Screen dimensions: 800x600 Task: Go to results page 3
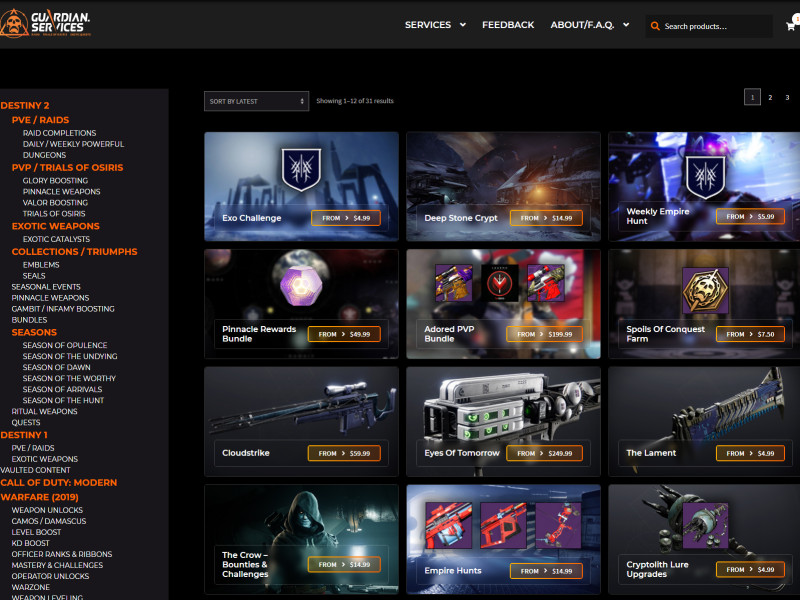[787, 97]
